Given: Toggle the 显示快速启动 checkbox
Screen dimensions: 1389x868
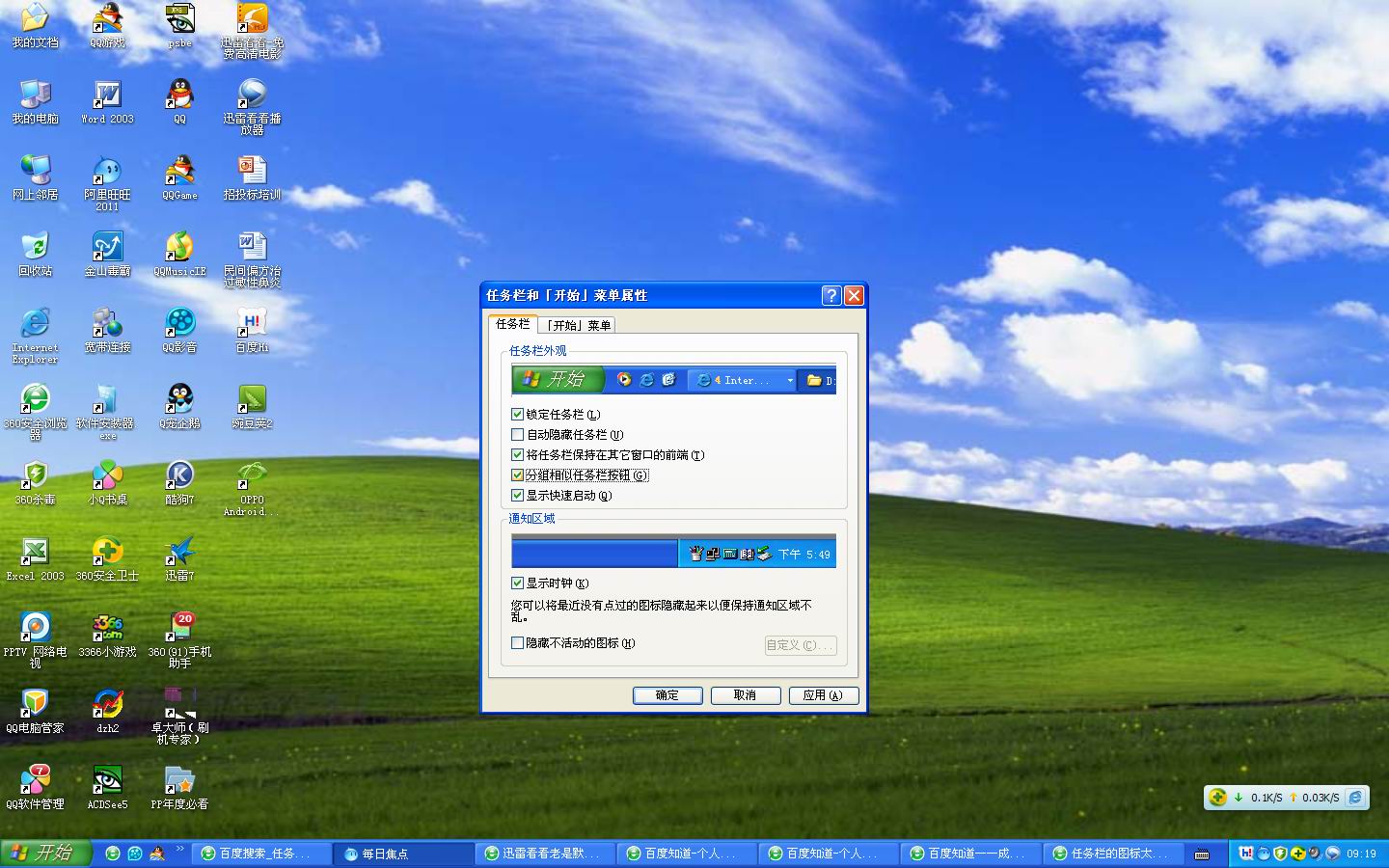Looking at the screenshot, I should click(x=517, y=496).
